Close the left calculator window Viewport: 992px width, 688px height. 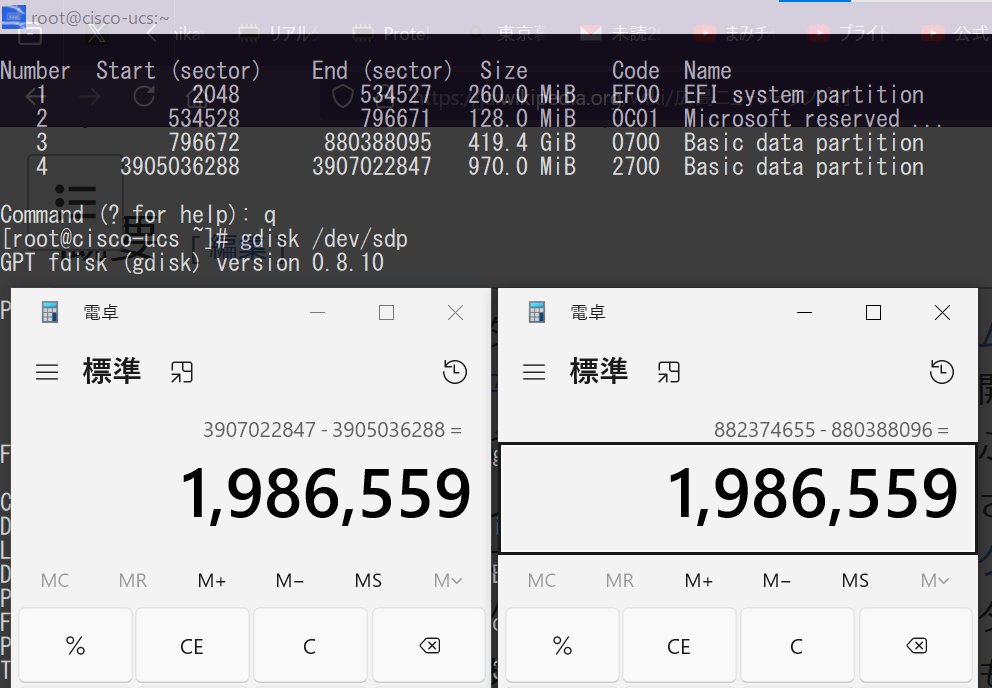point(455,312)
